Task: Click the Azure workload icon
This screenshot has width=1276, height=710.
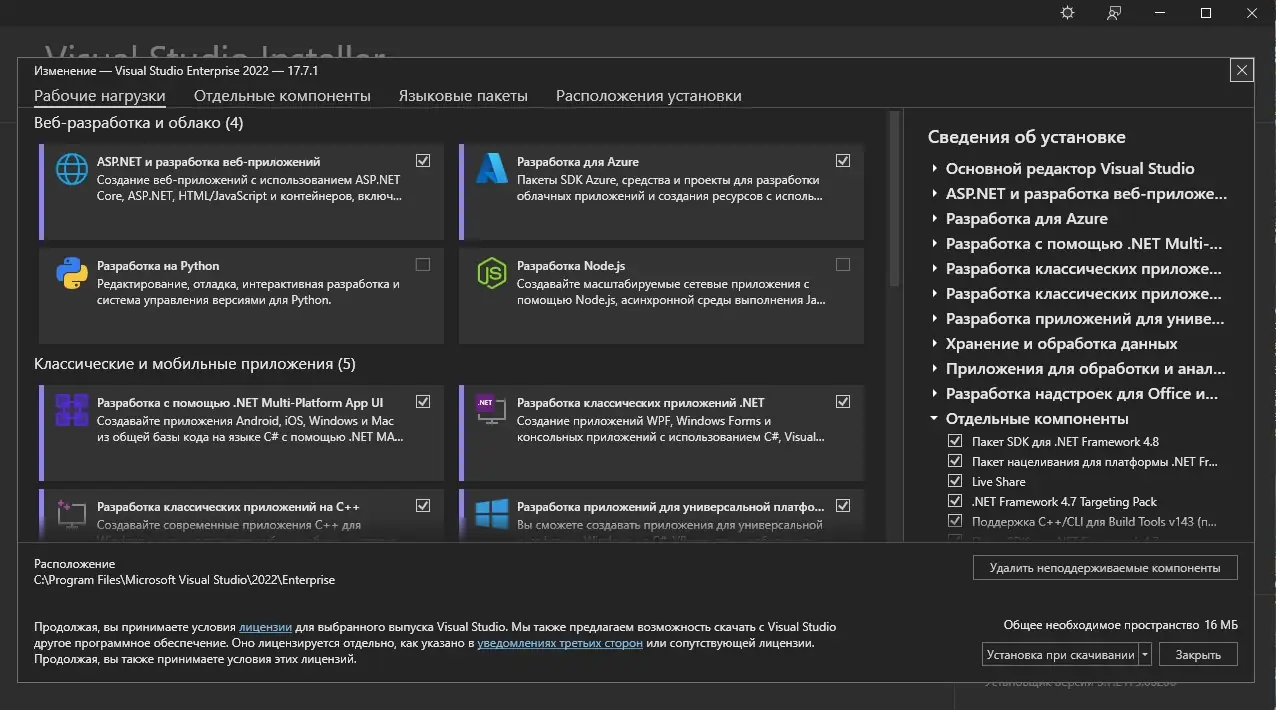Action: 491,170
